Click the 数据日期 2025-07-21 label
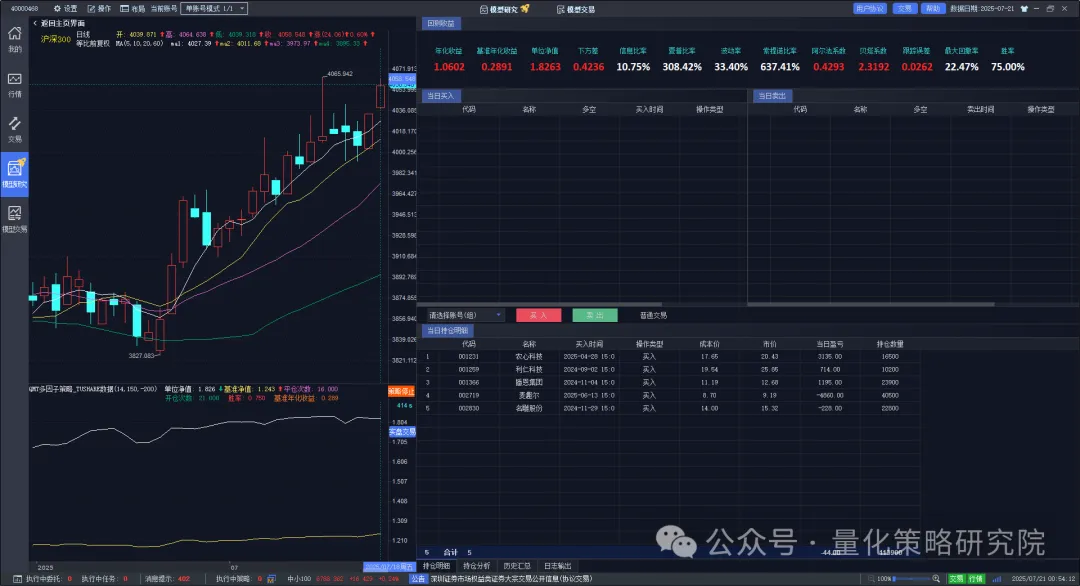 [x=982, y=9]
